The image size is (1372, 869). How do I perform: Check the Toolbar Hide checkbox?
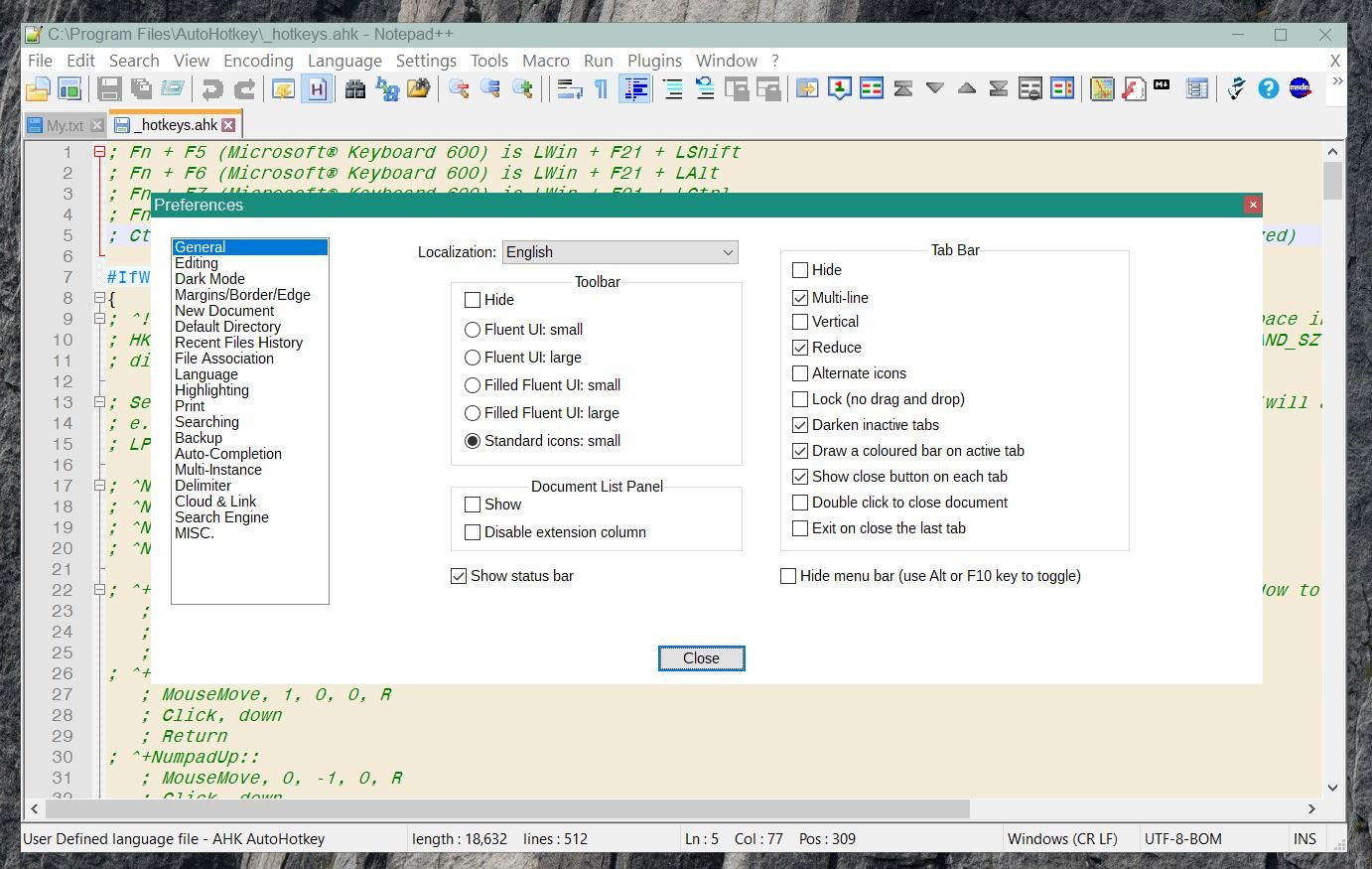click(473, 300)
